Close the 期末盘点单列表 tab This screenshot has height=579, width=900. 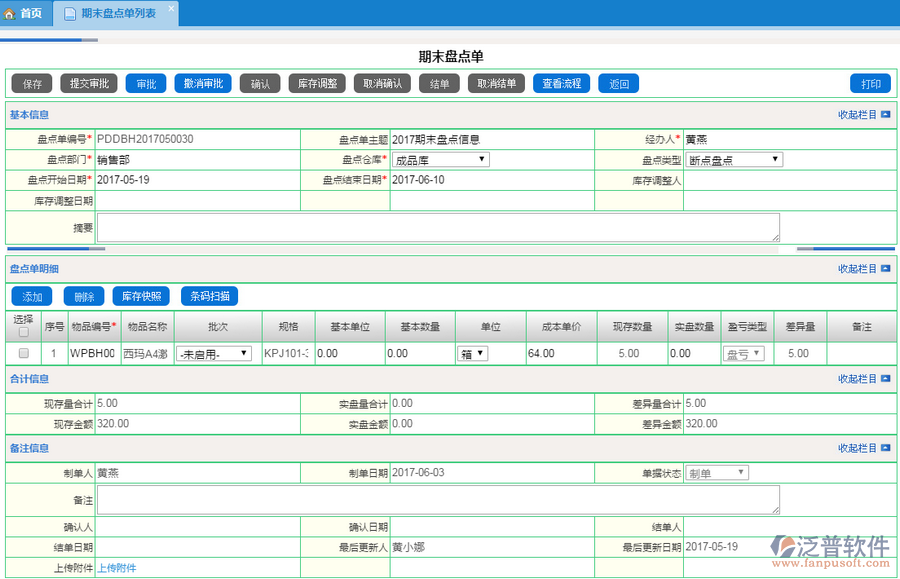171,10
